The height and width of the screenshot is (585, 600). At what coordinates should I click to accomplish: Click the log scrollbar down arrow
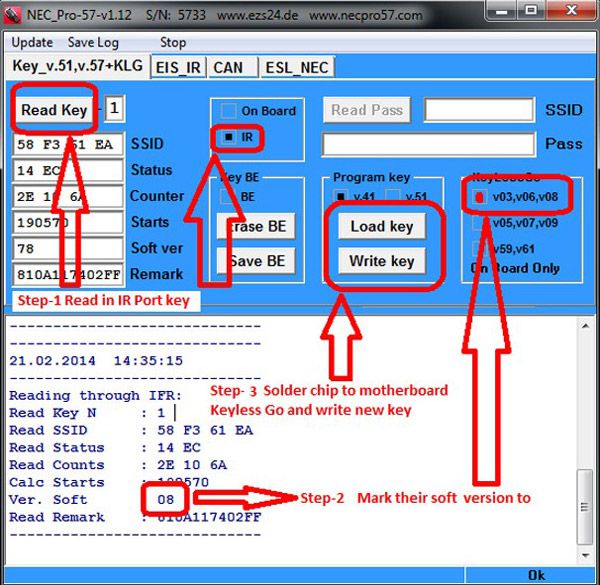tap(585, 556)
